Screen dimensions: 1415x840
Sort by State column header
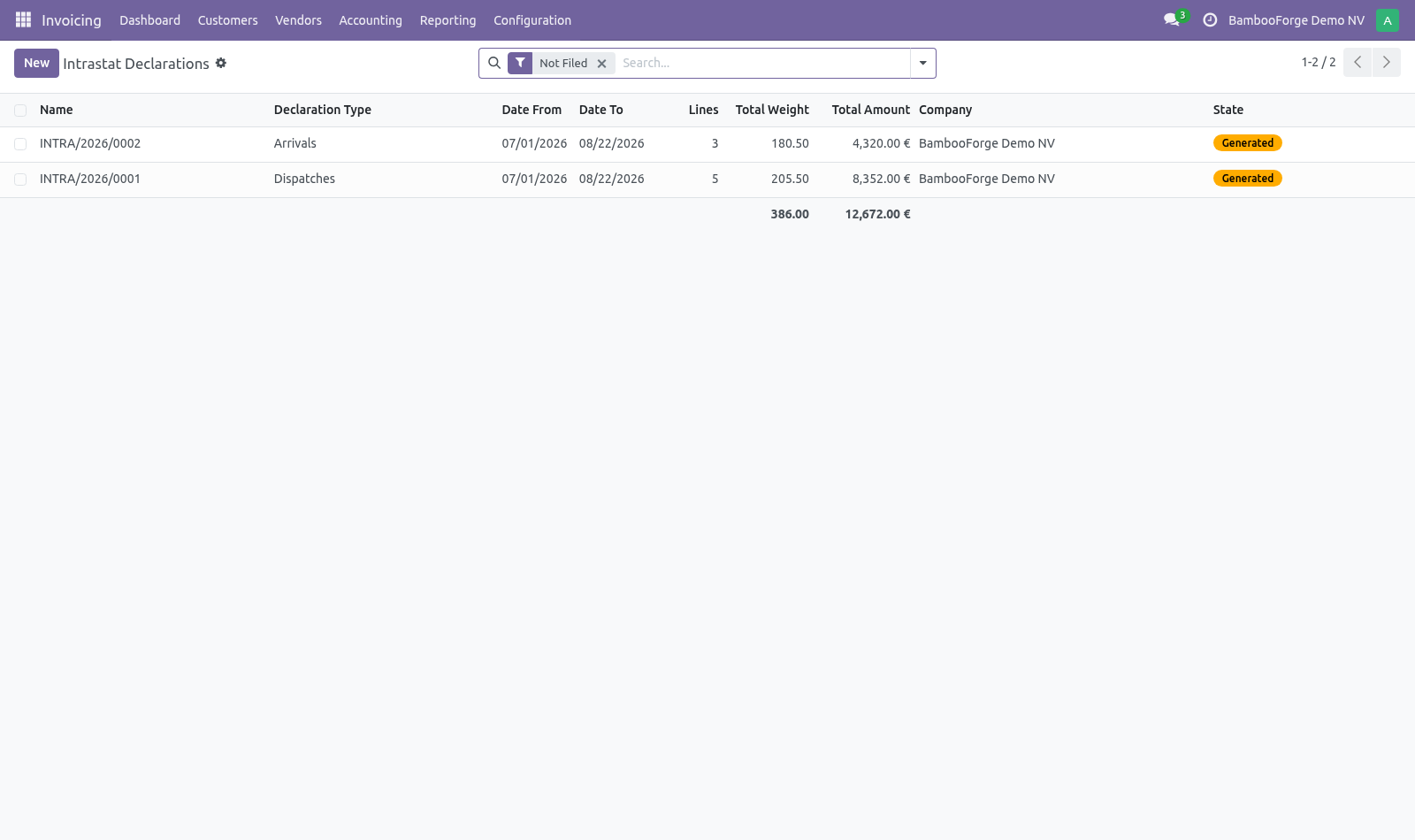pyautogui.click(x=1228, y=110)
